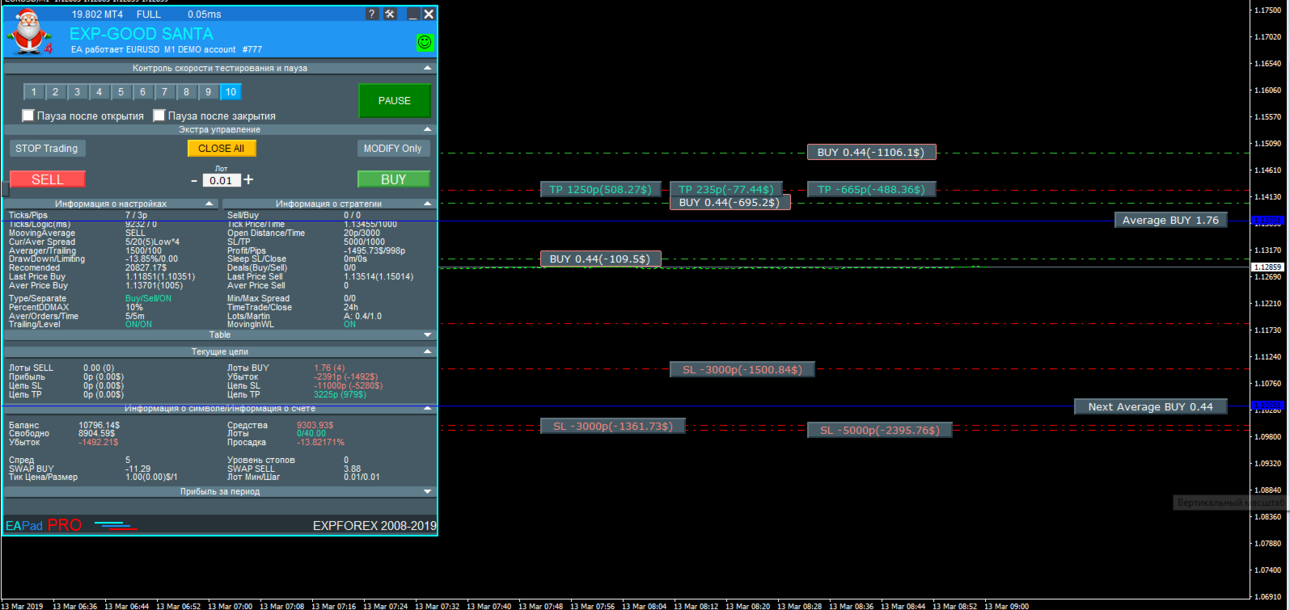Open the panel settings tools icon
The width and height of the screenshot is (1290, 610).
(x=390, y=14)
